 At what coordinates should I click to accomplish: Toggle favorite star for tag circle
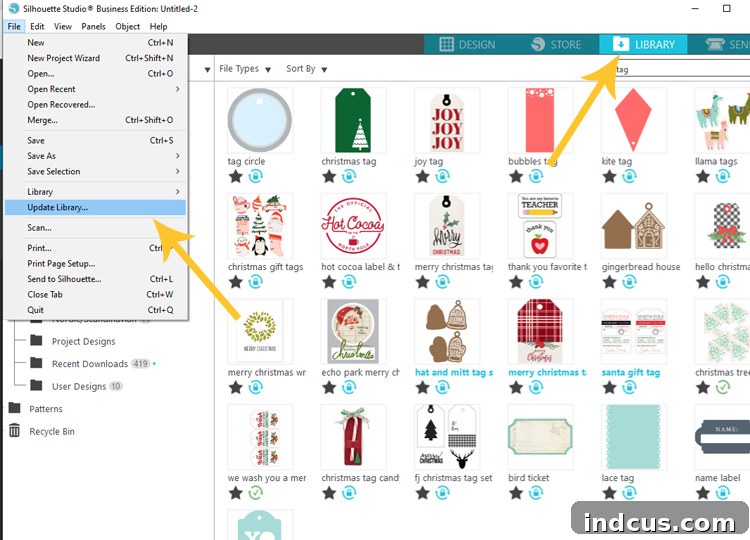tap(235, 176)
